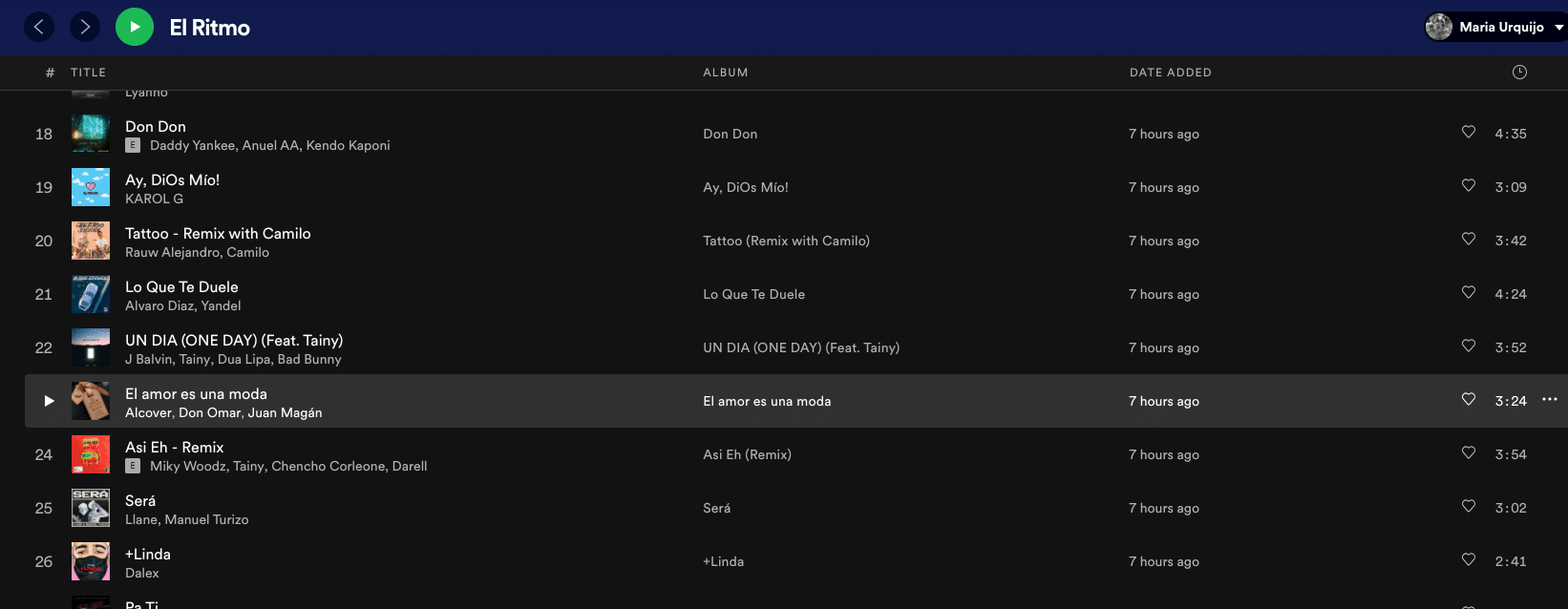The image size is (1568, 609).
Task: Sort the playlist by Album column header
Action: [x=725, y=73]
